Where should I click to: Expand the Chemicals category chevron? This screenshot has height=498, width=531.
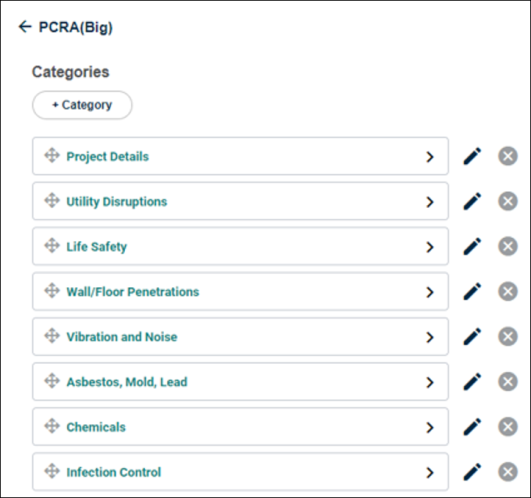point(430,428)
